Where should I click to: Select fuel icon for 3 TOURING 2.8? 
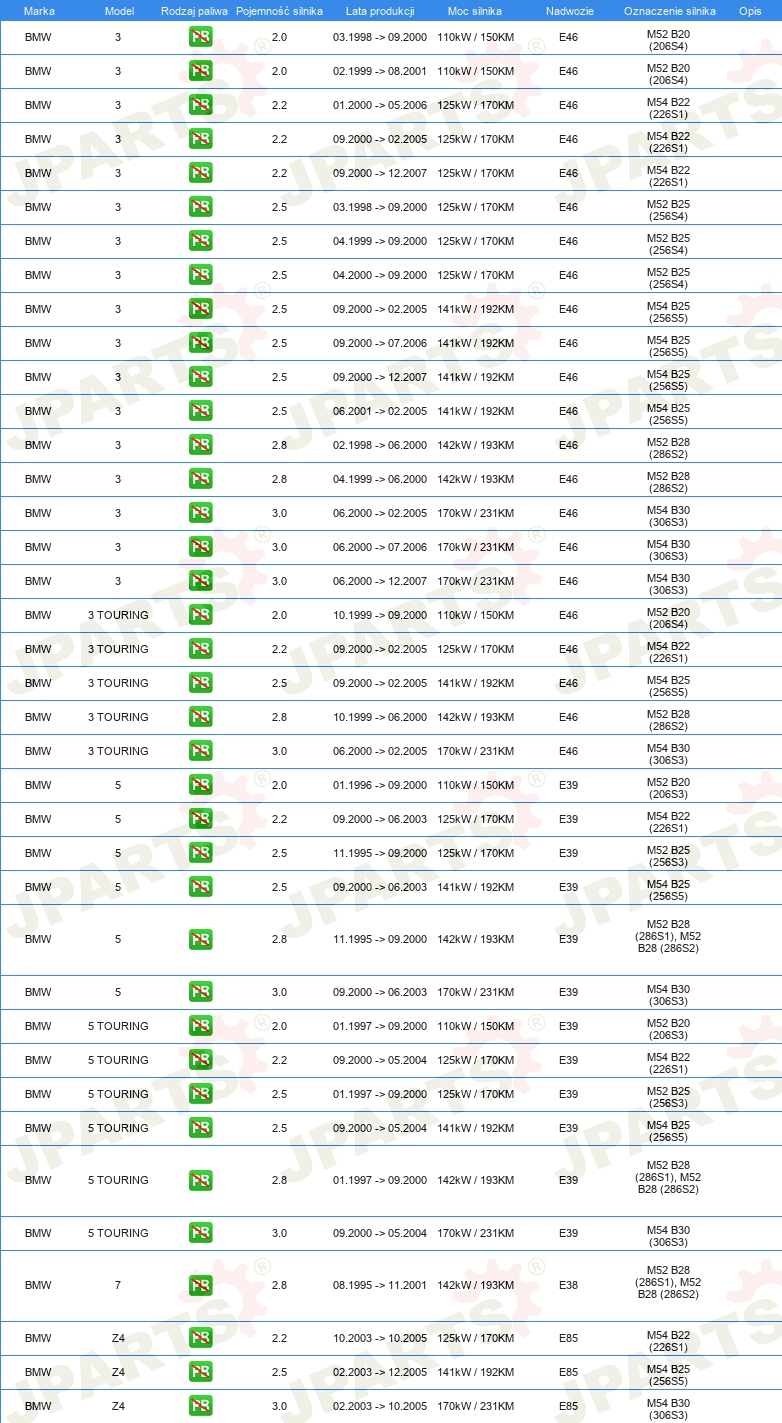point(200,717)
